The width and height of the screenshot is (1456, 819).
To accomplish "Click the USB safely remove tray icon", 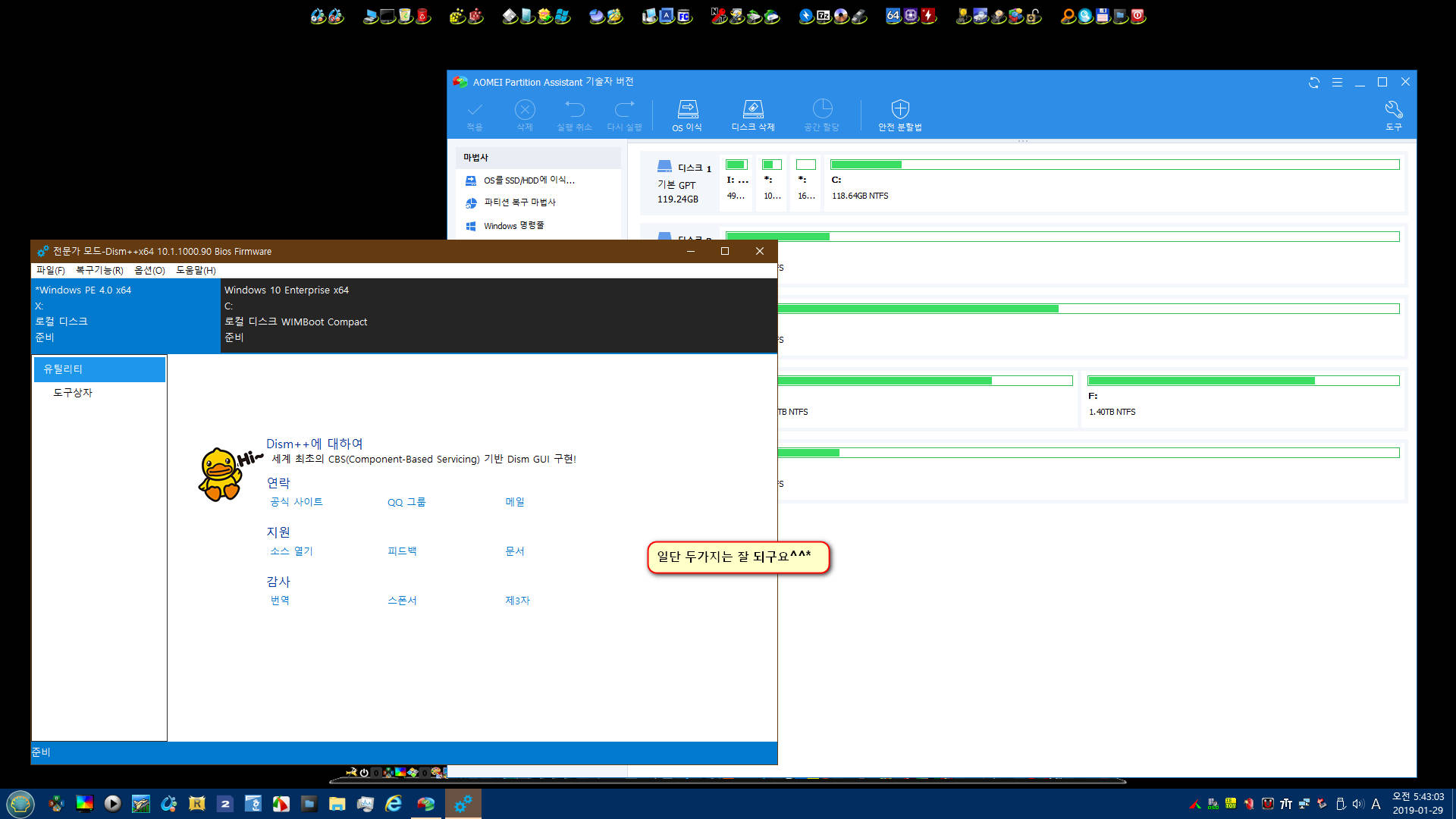I will point(1340,804).
